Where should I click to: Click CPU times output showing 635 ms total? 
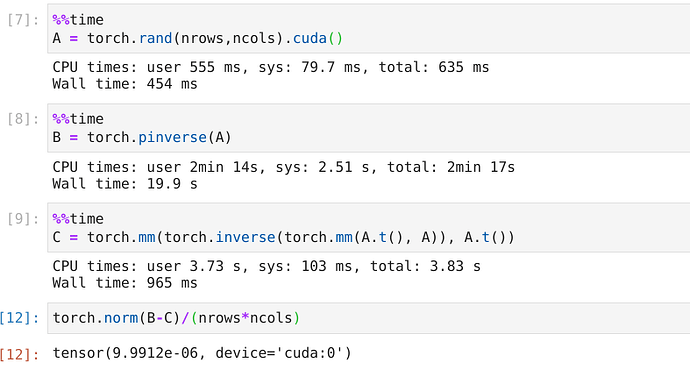pos(271,67)
